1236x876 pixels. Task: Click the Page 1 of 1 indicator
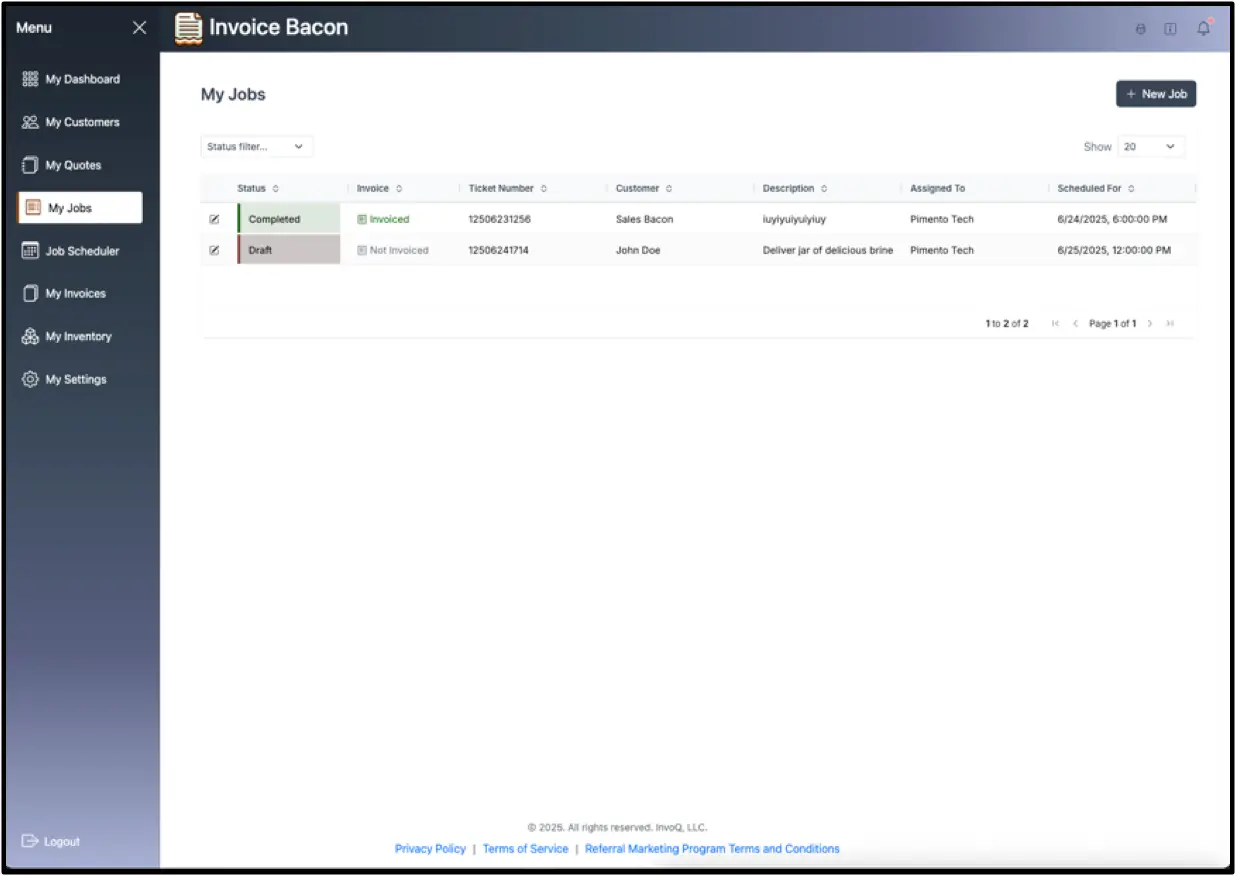pyautogui.click(x=1112, y=324)
